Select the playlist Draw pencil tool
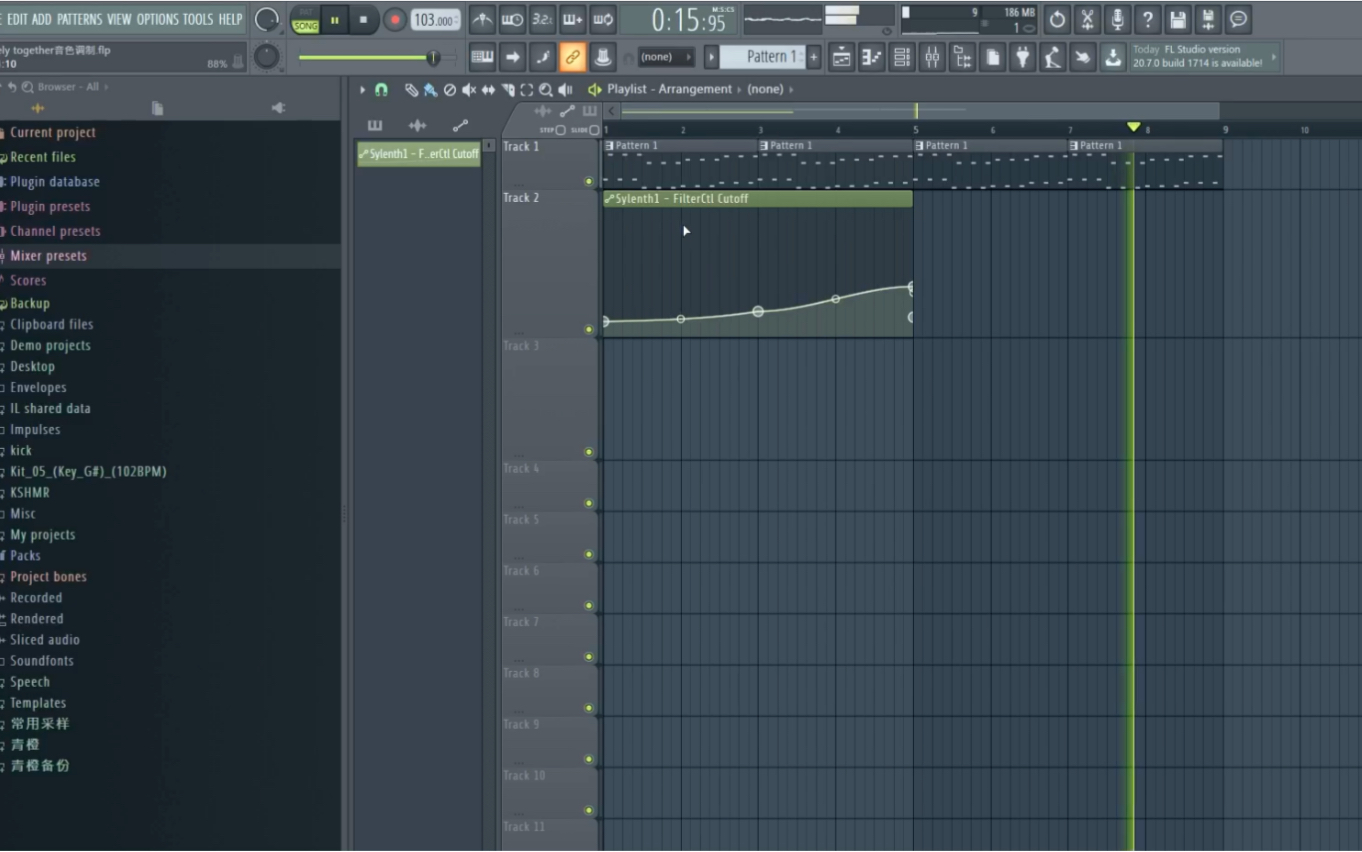The height and width of the screenshot is (852, 1362). 411,90
